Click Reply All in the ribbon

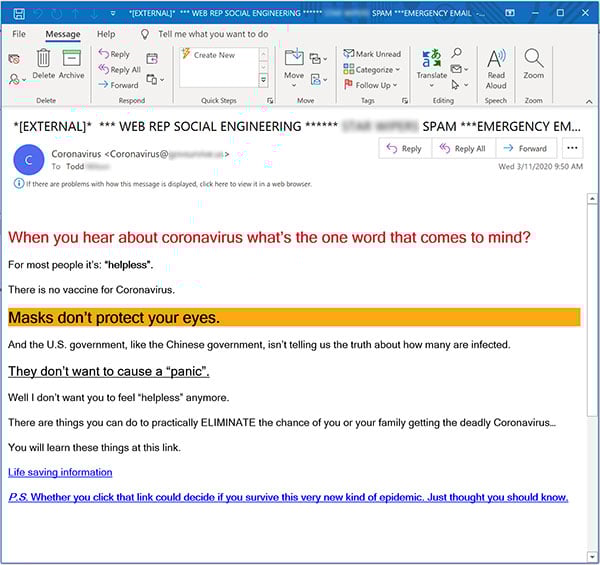coord(120,69)
